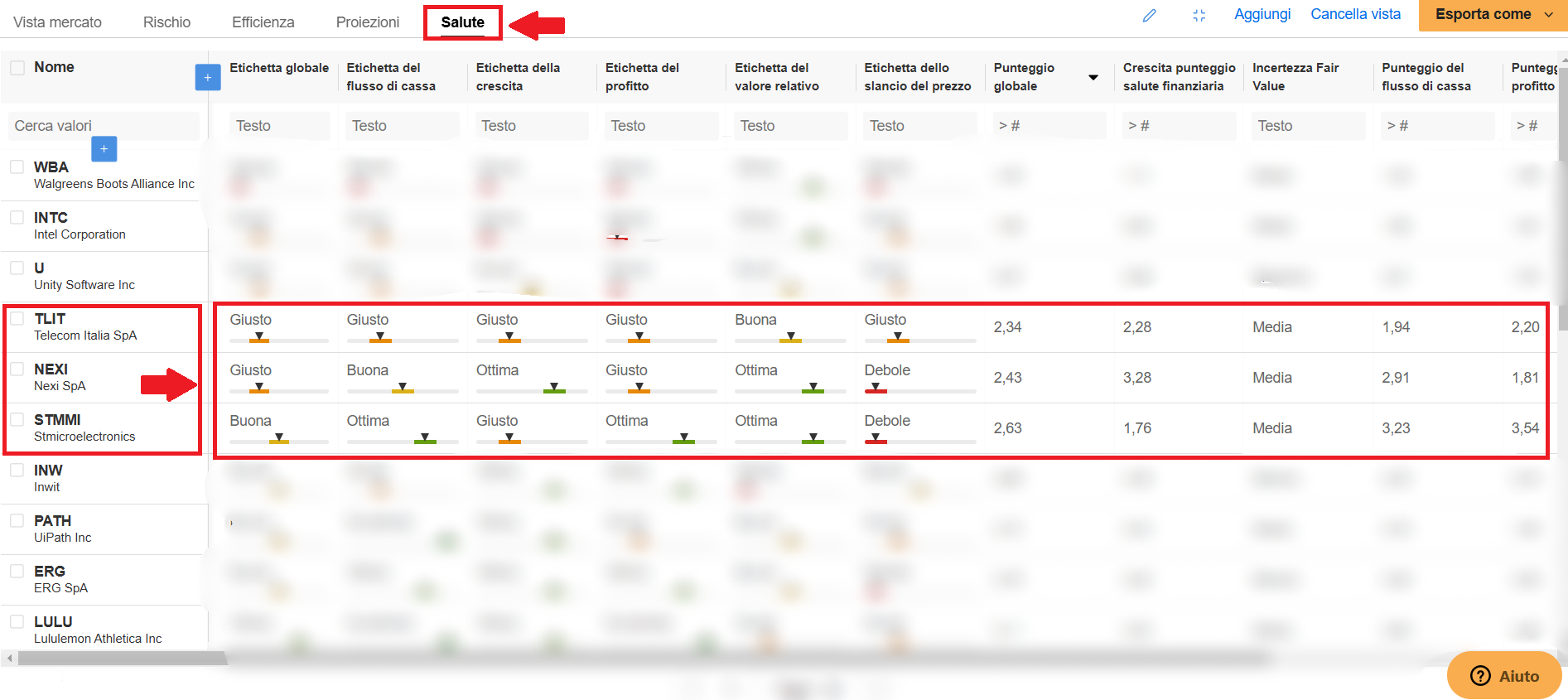
Task: Select the NEXI Nexi SpA checkbox
Action: click(17, 369)
